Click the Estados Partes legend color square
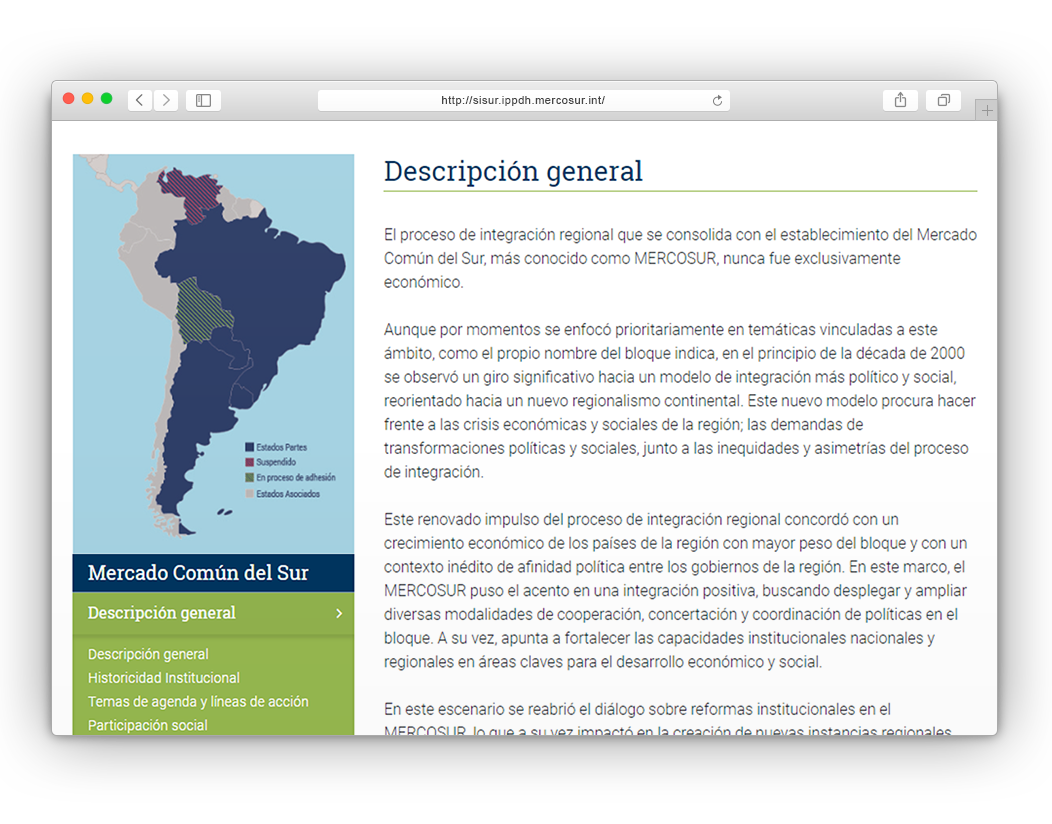 (250, 447)
